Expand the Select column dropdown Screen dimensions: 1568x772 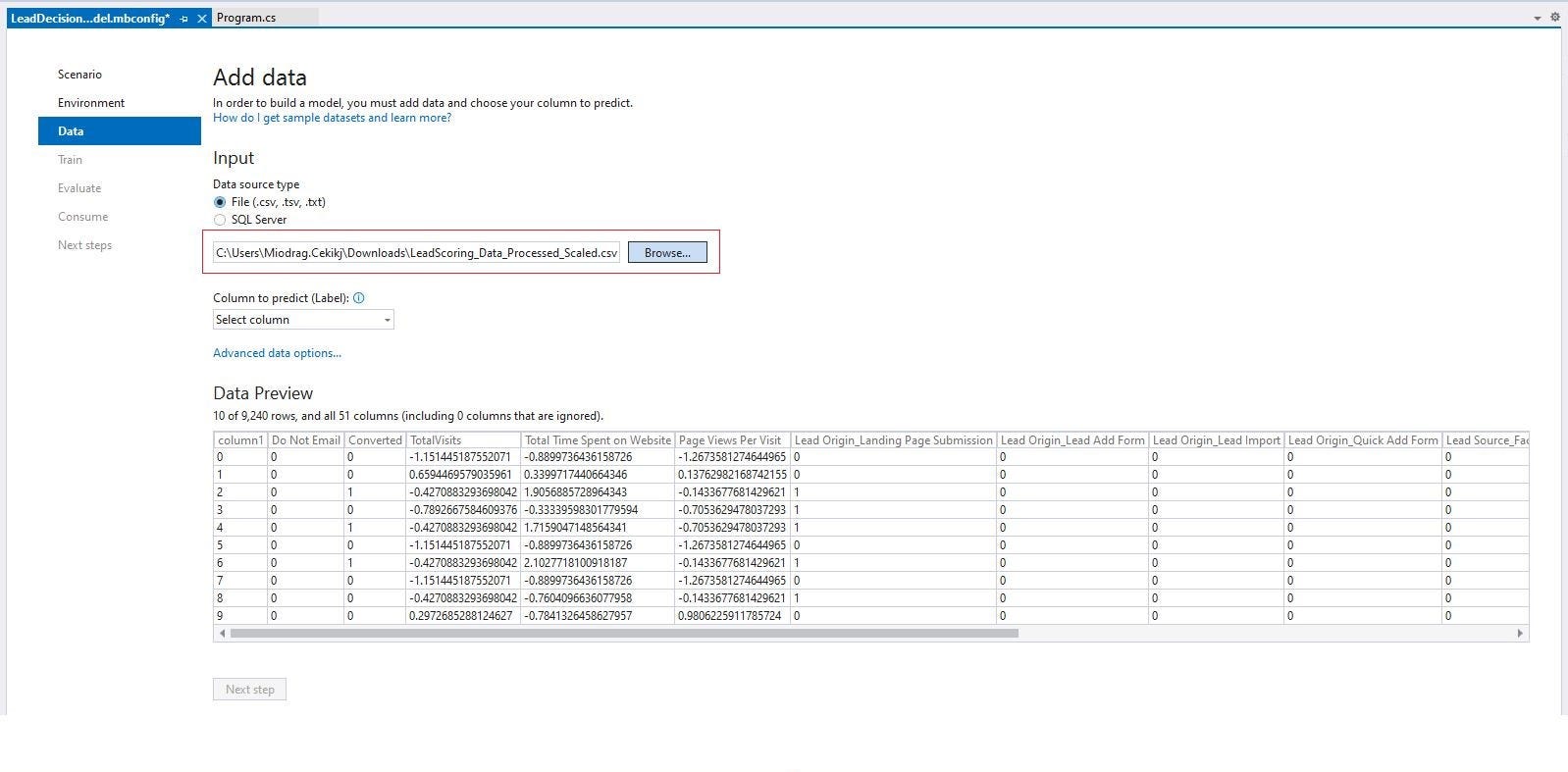tap(303, 320)
